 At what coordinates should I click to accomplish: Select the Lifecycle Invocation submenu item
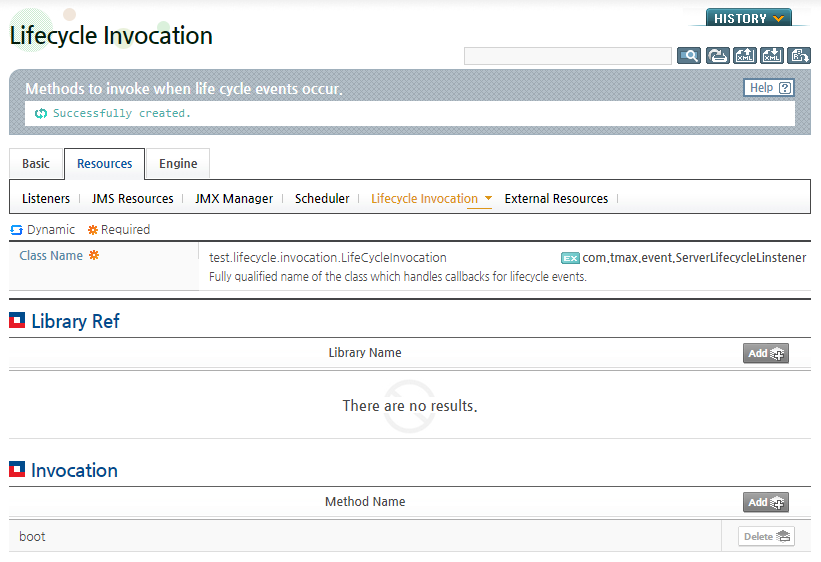coord(425,199)
